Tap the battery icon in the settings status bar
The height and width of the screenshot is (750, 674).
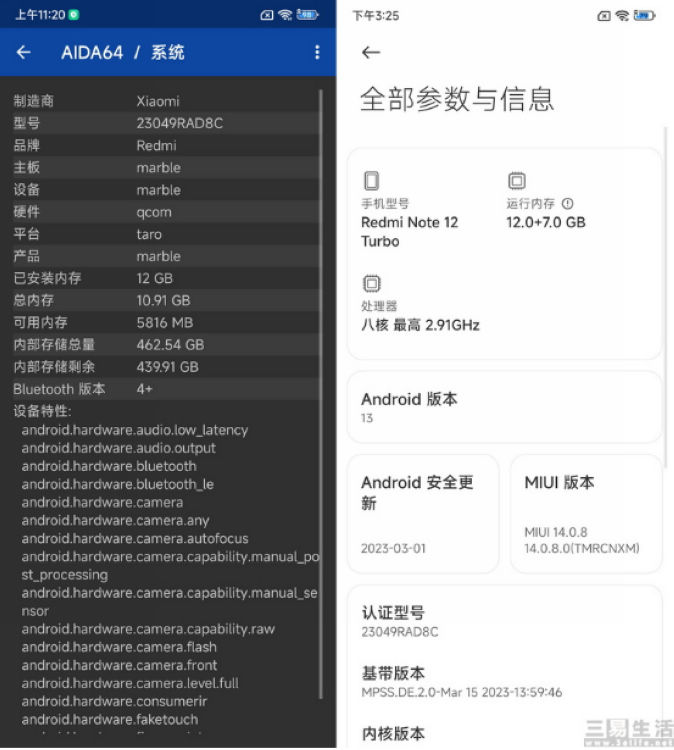click(x=644, y=16)
